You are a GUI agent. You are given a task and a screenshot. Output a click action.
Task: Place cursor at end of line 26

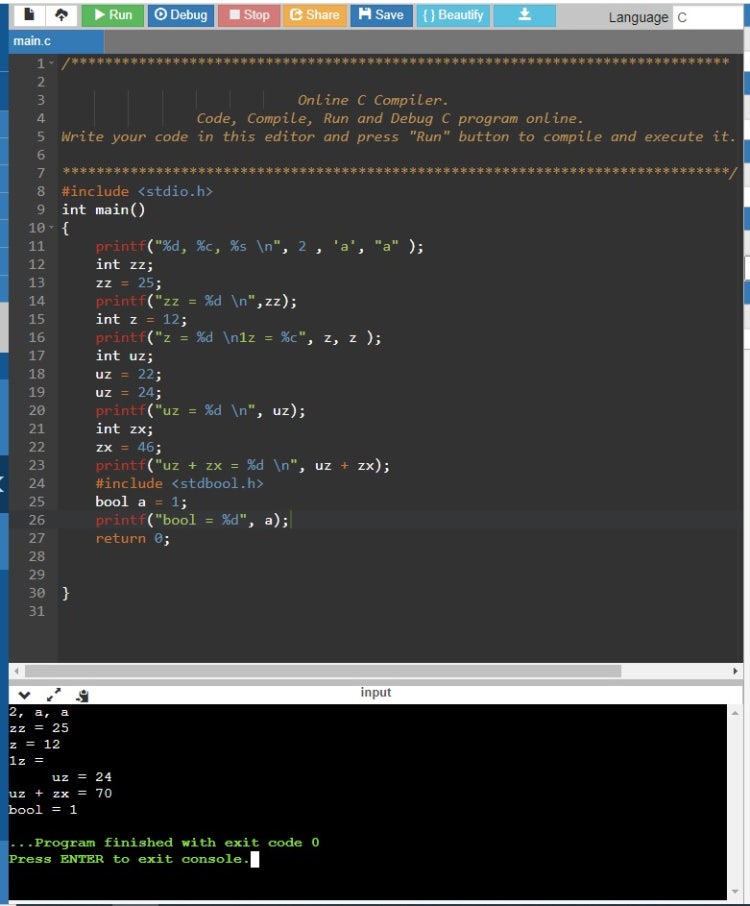(292, 520)
